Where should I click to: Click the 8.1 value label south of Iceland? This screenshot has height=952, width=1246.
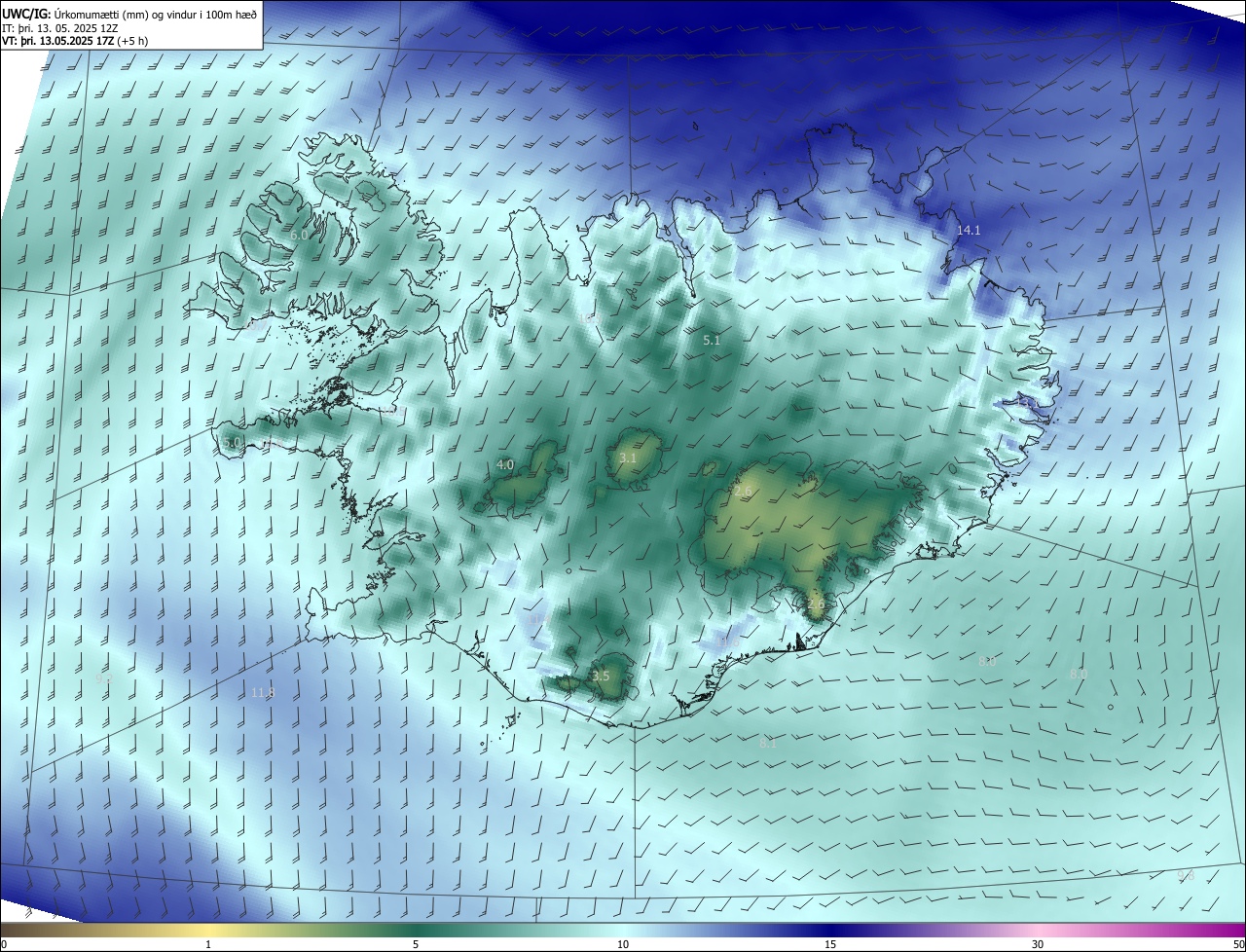768,744
